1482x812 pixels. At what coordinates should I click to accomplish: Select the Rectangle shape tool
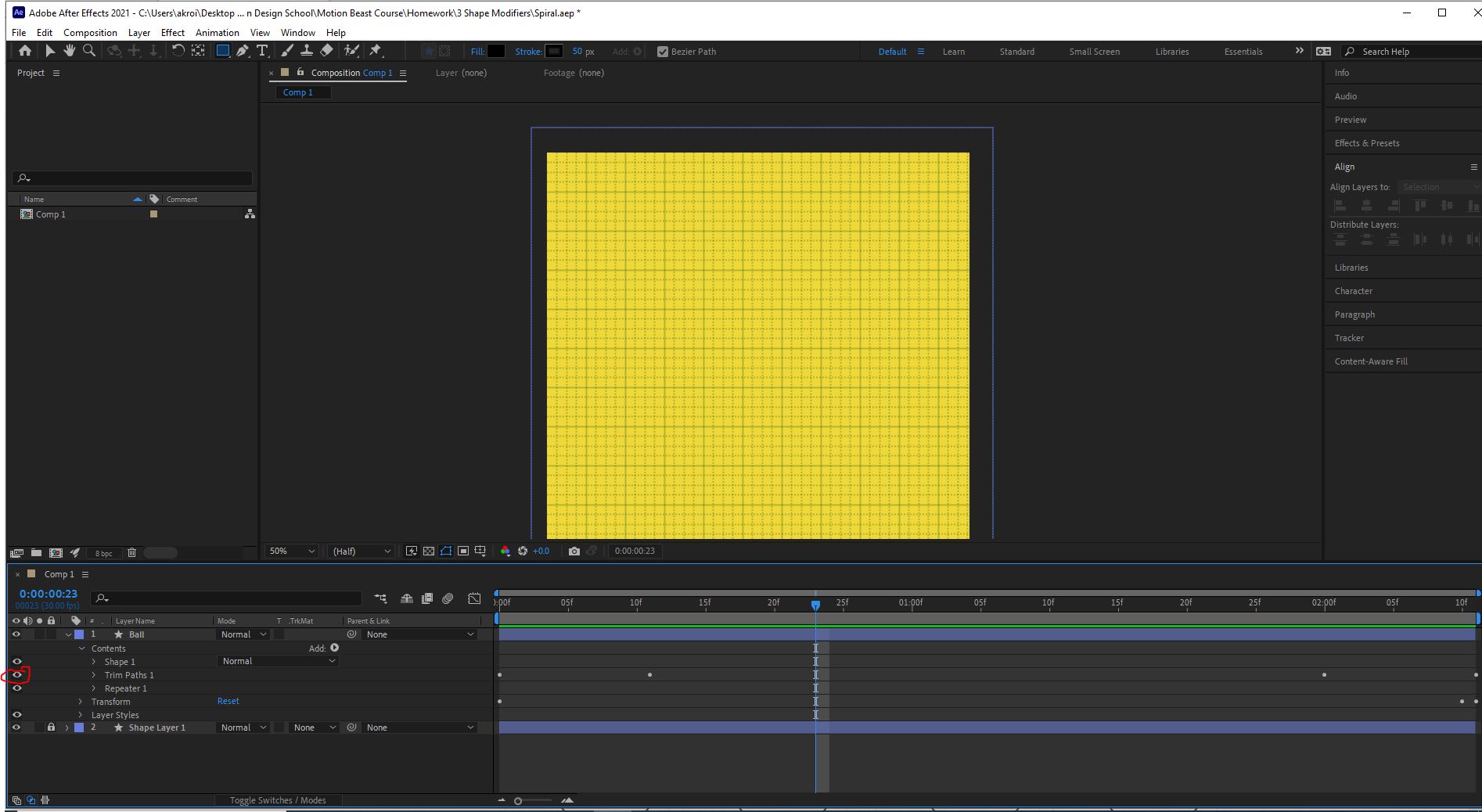[x=223, y=51]
